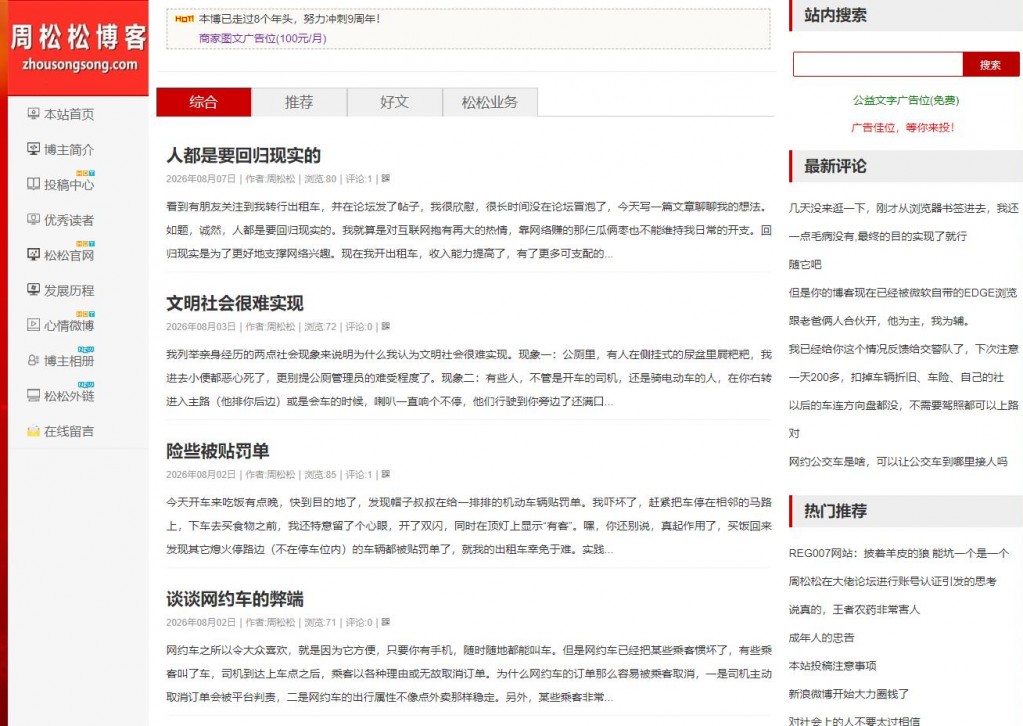Open the 成年人的忠告 article

click(x=821, y=637)
